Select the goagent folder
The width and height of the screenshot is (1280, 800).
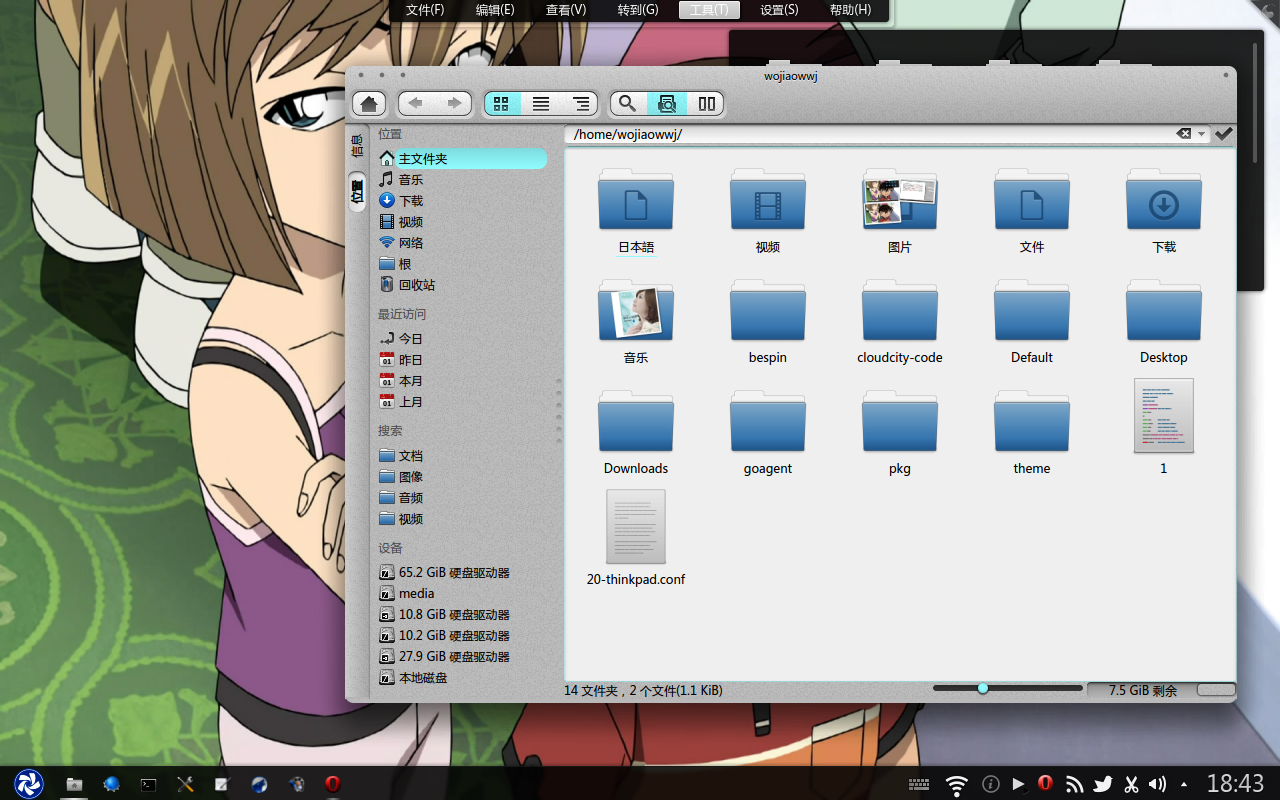tap(768, 422)
